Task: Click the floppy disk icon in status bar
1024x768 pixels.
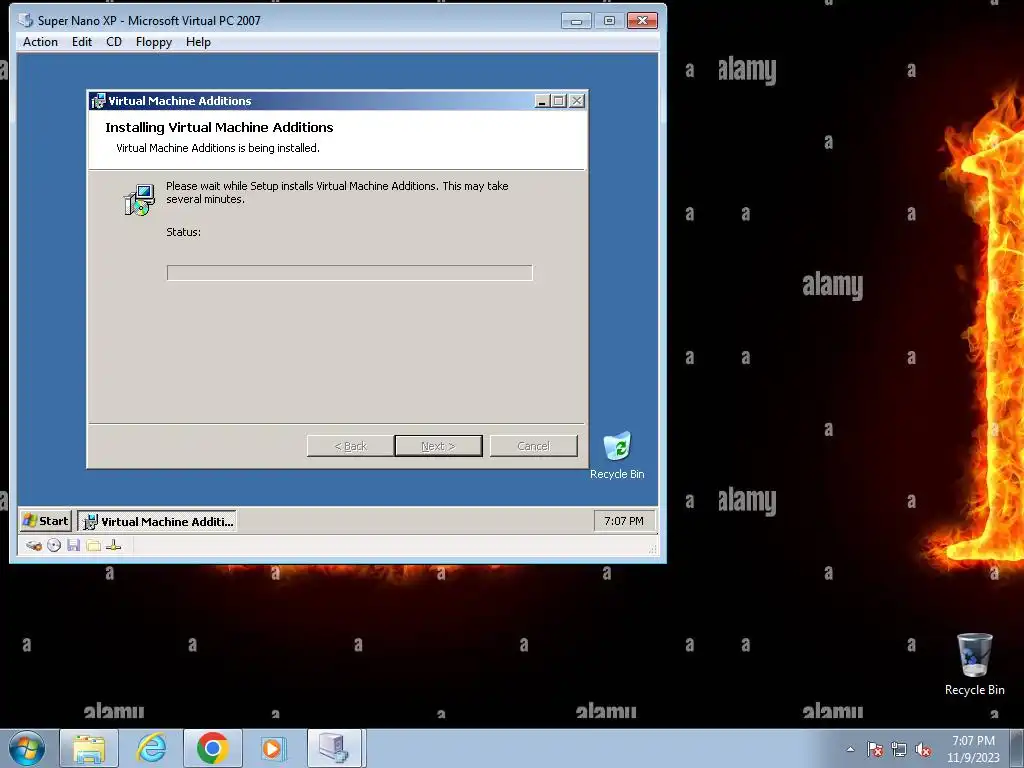Action: click(74, 545)
